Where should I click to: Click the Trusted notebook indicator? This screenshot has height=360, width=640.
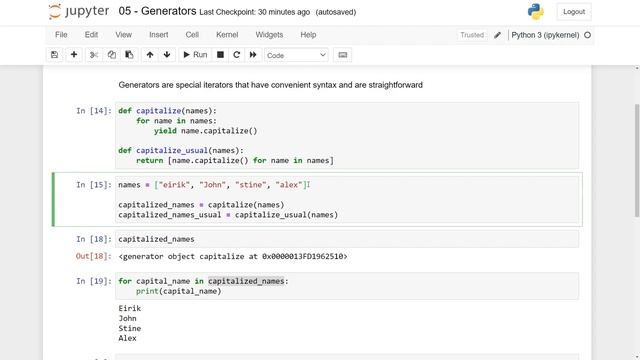pyautogui.click(x=472, y=35)
